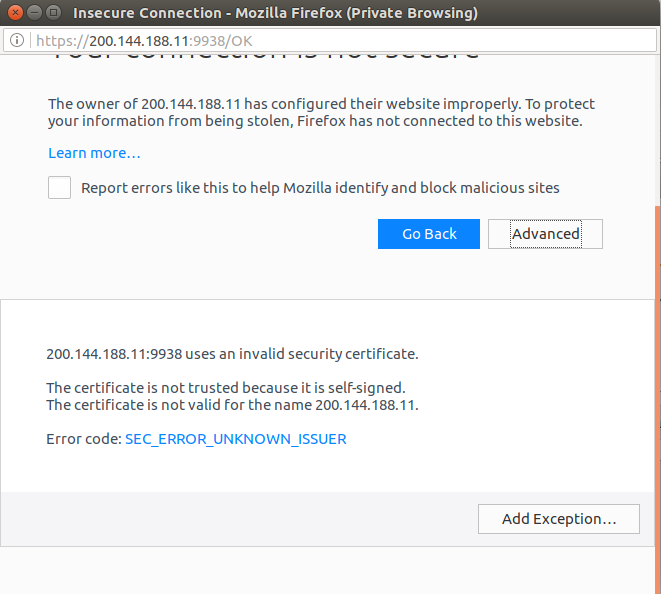661x594 pixels.
Task: Click the 'uses an invalid security certificate' line
Action: (x=232, y=354)
